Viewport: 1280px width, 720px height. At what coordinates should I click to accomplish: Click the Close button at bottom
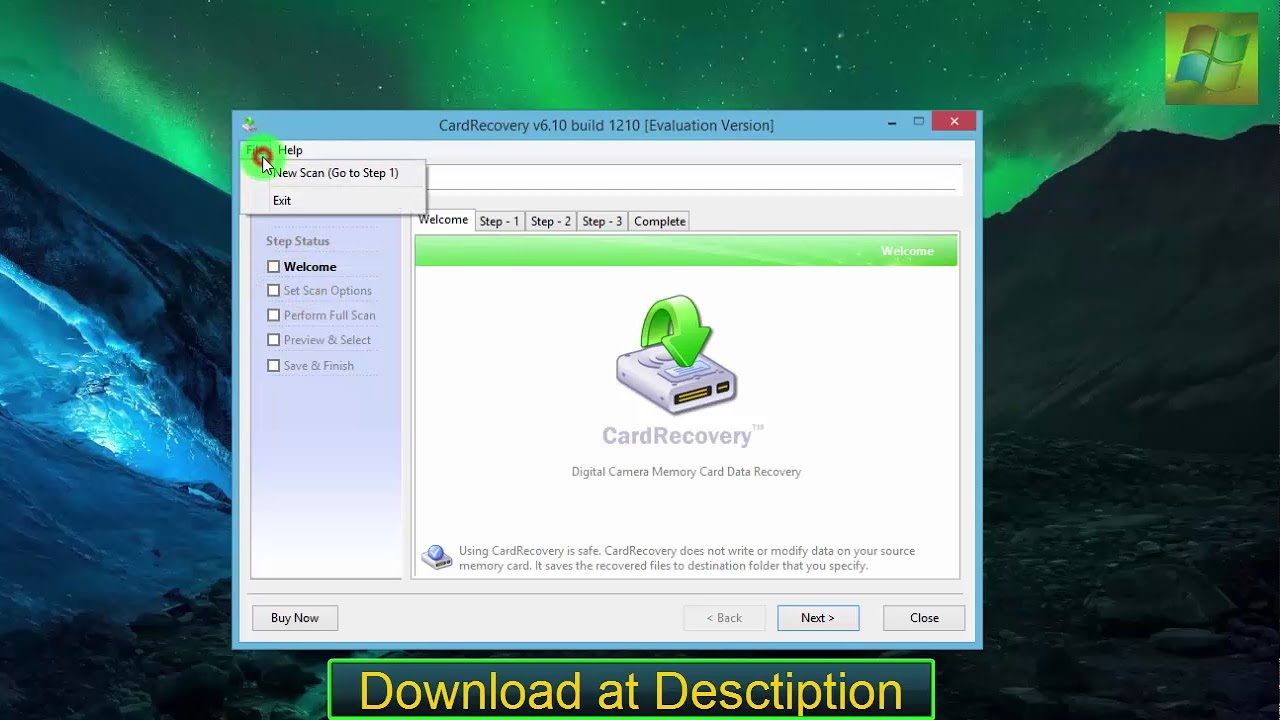(x=924, y=618)
